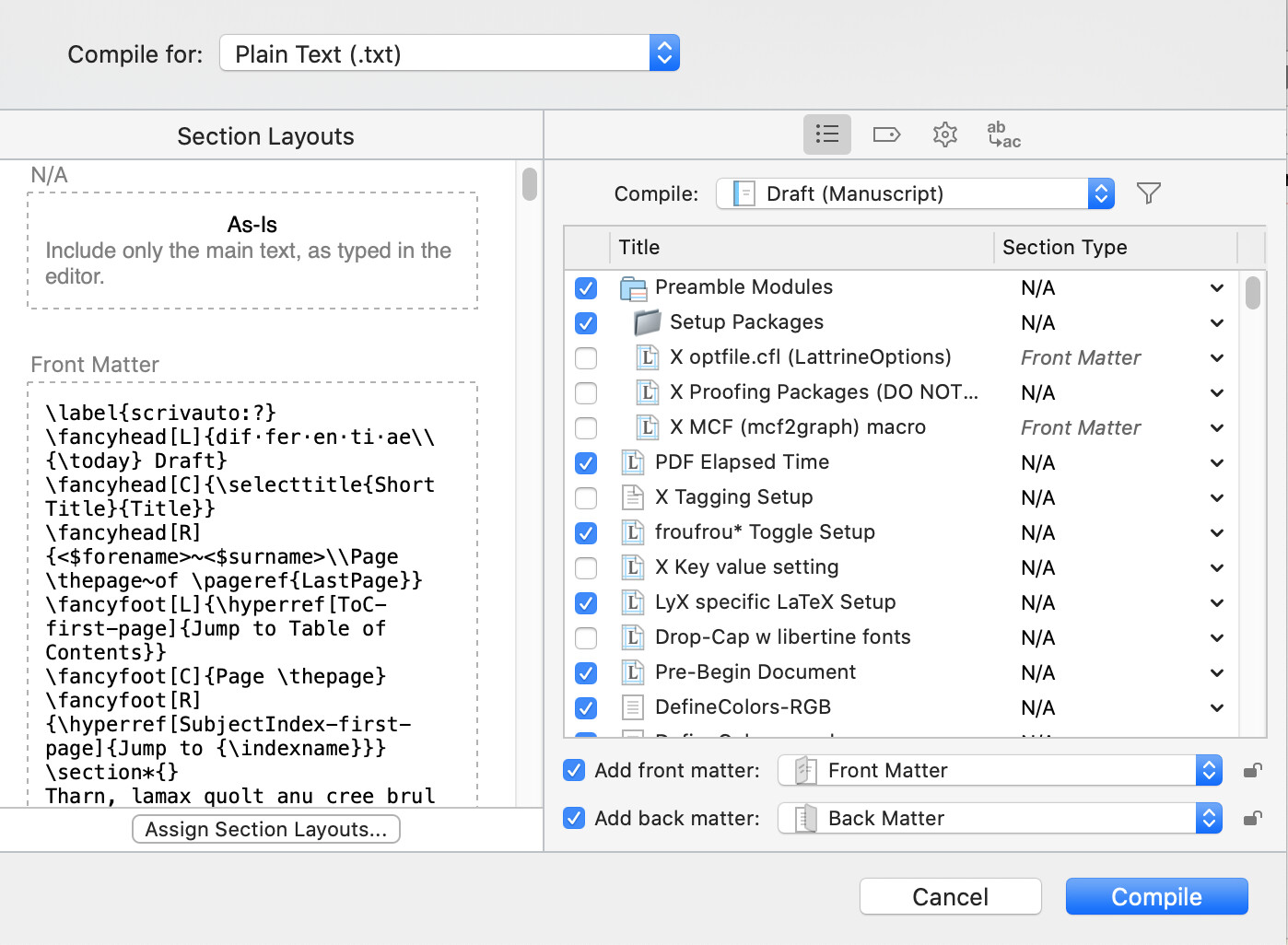The width and height of the screenshot is (1288, 945).
Task: Click the front matter lock icon
Action: point(1252,771)
